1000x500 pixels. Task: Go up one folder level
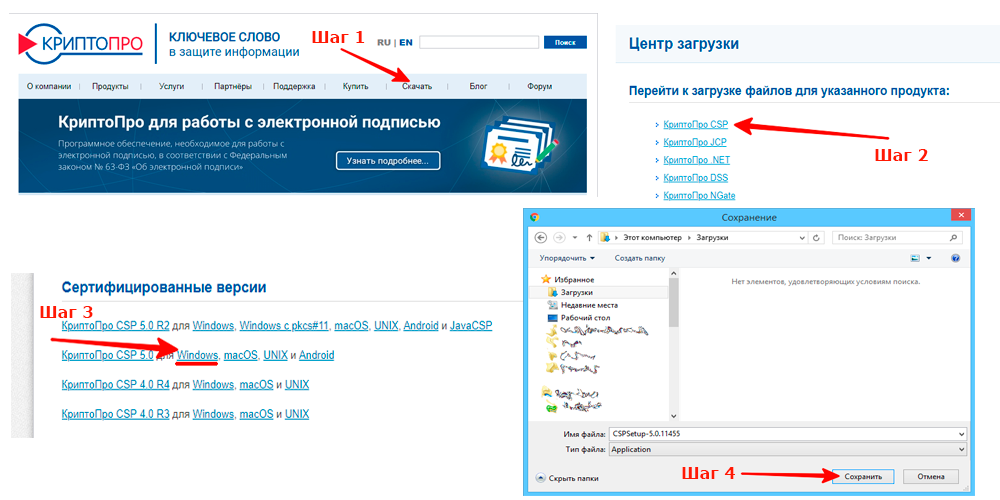click(x=589, y=237)
